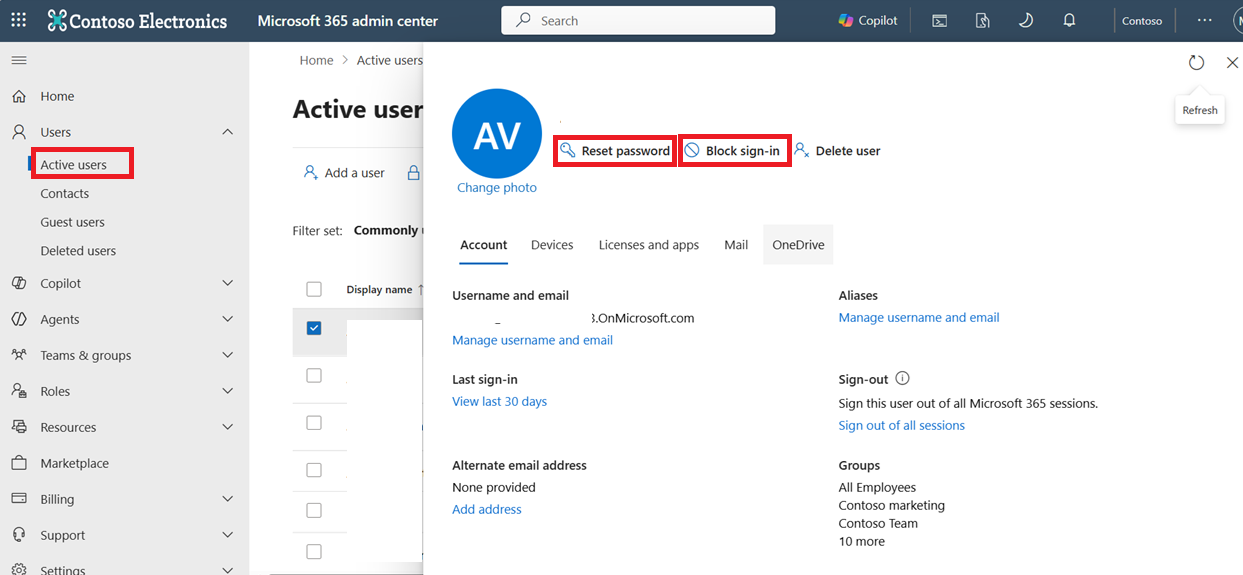Toggle dark mode moon icon
The image size is (1243, 575).
click(x=1026, y=20)
